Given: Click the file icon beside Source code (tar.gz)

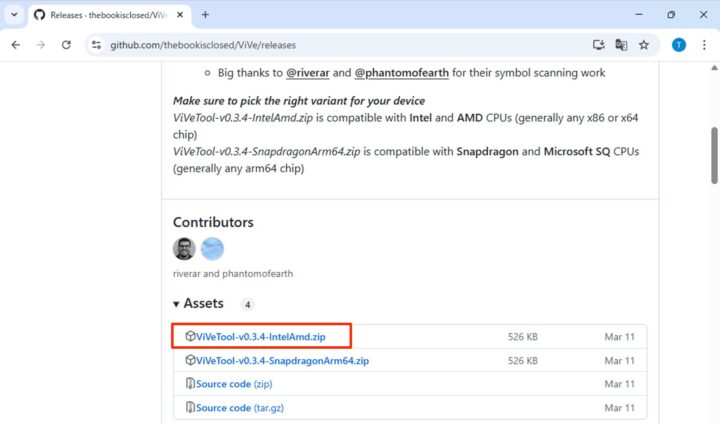Looking at the screenshot, I should coord(190,407).
